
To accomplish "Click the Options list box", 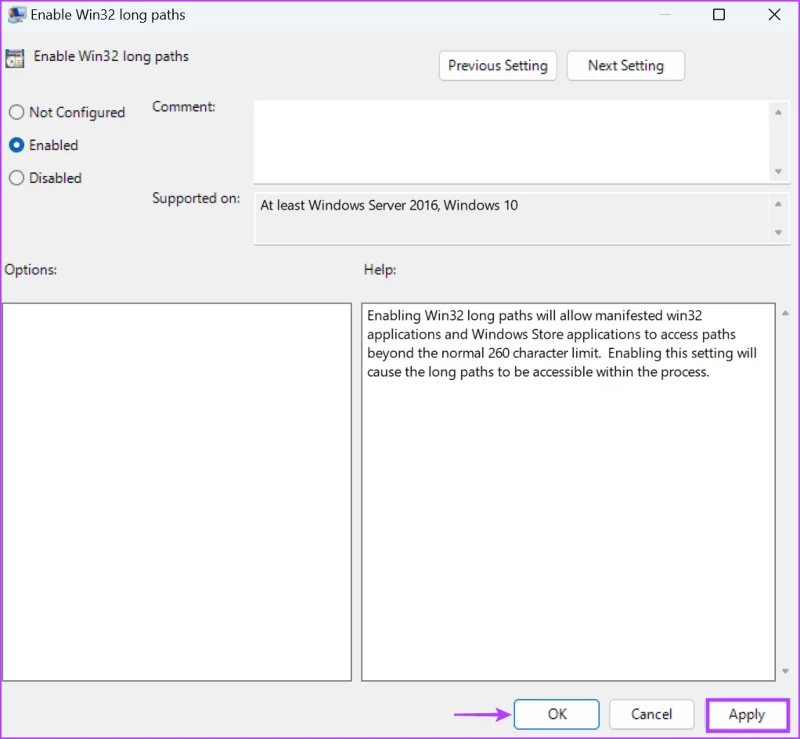I will point(177,492).
